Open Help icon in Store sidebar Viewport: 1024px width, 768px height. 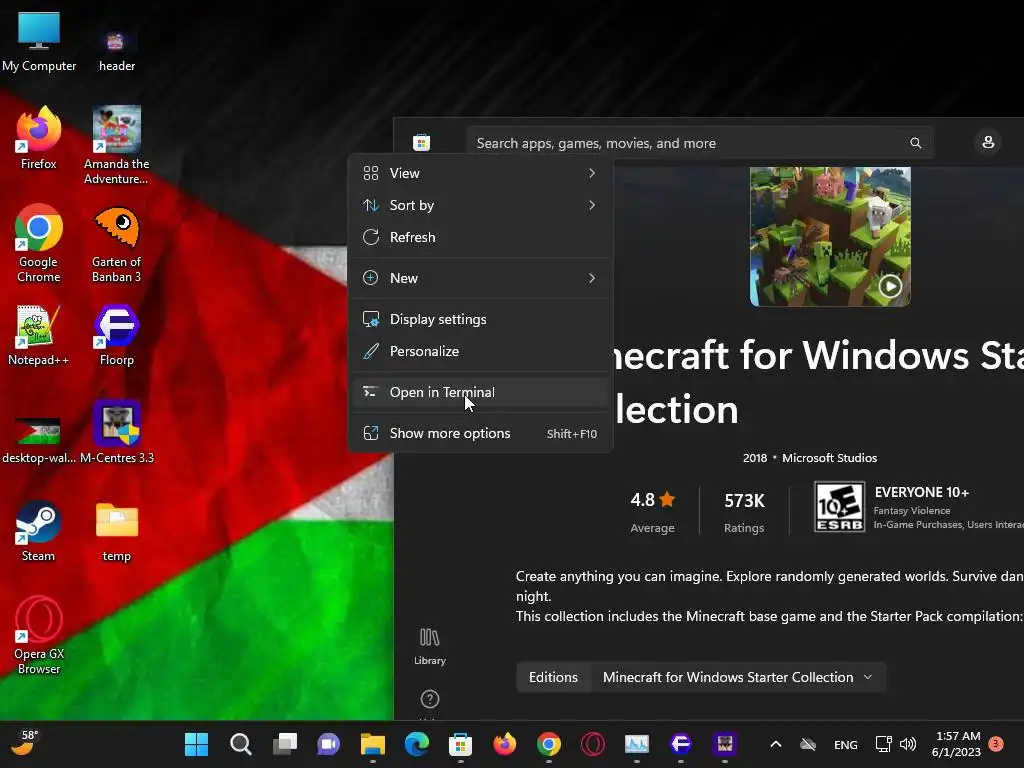[430, 699]
